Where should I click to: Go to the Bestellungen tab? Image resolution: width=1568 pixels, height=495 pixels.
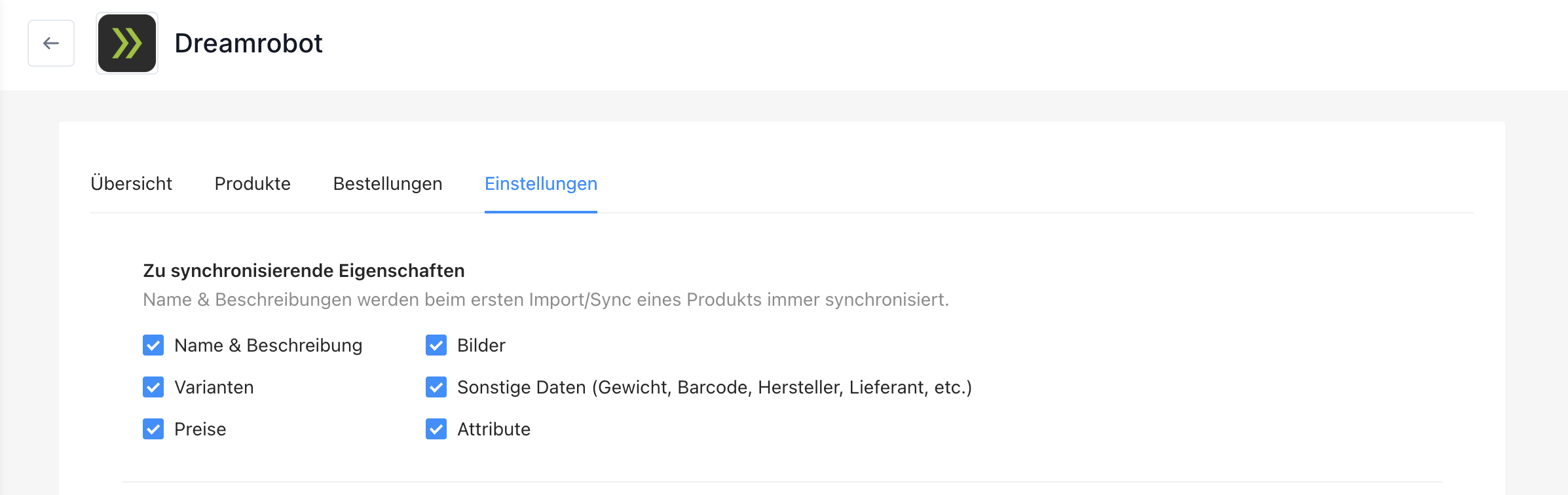coord(387,183)
